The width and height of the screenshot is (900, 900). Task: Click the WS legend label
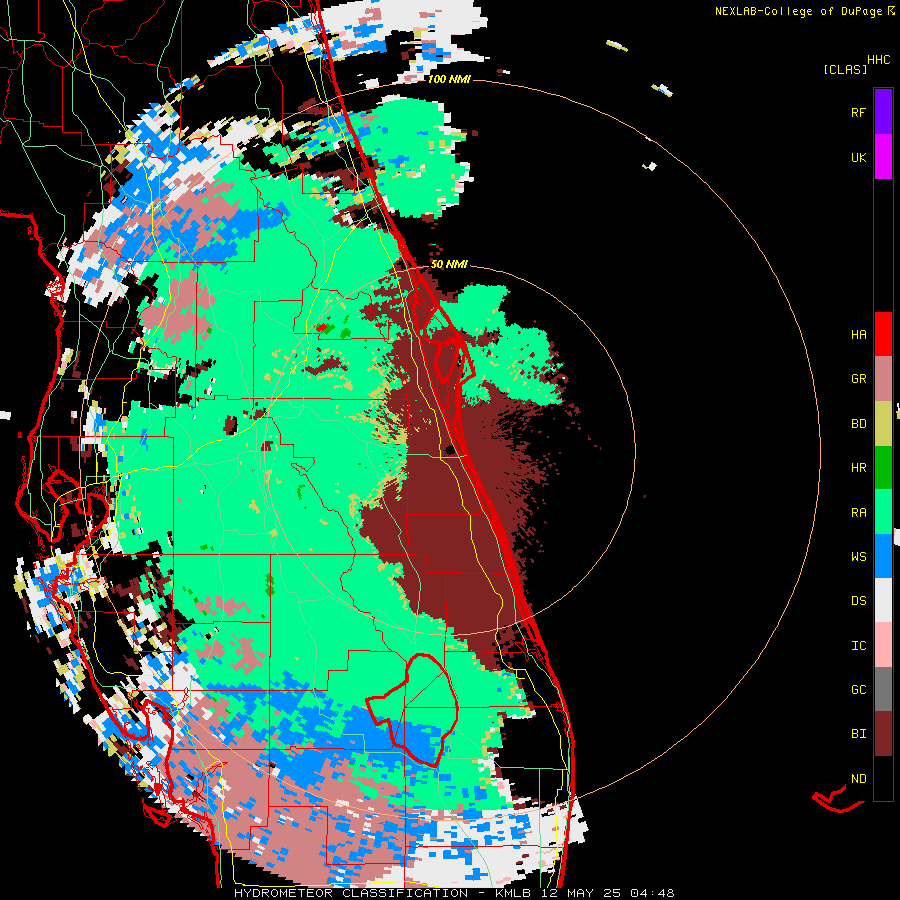coord(858,557)
